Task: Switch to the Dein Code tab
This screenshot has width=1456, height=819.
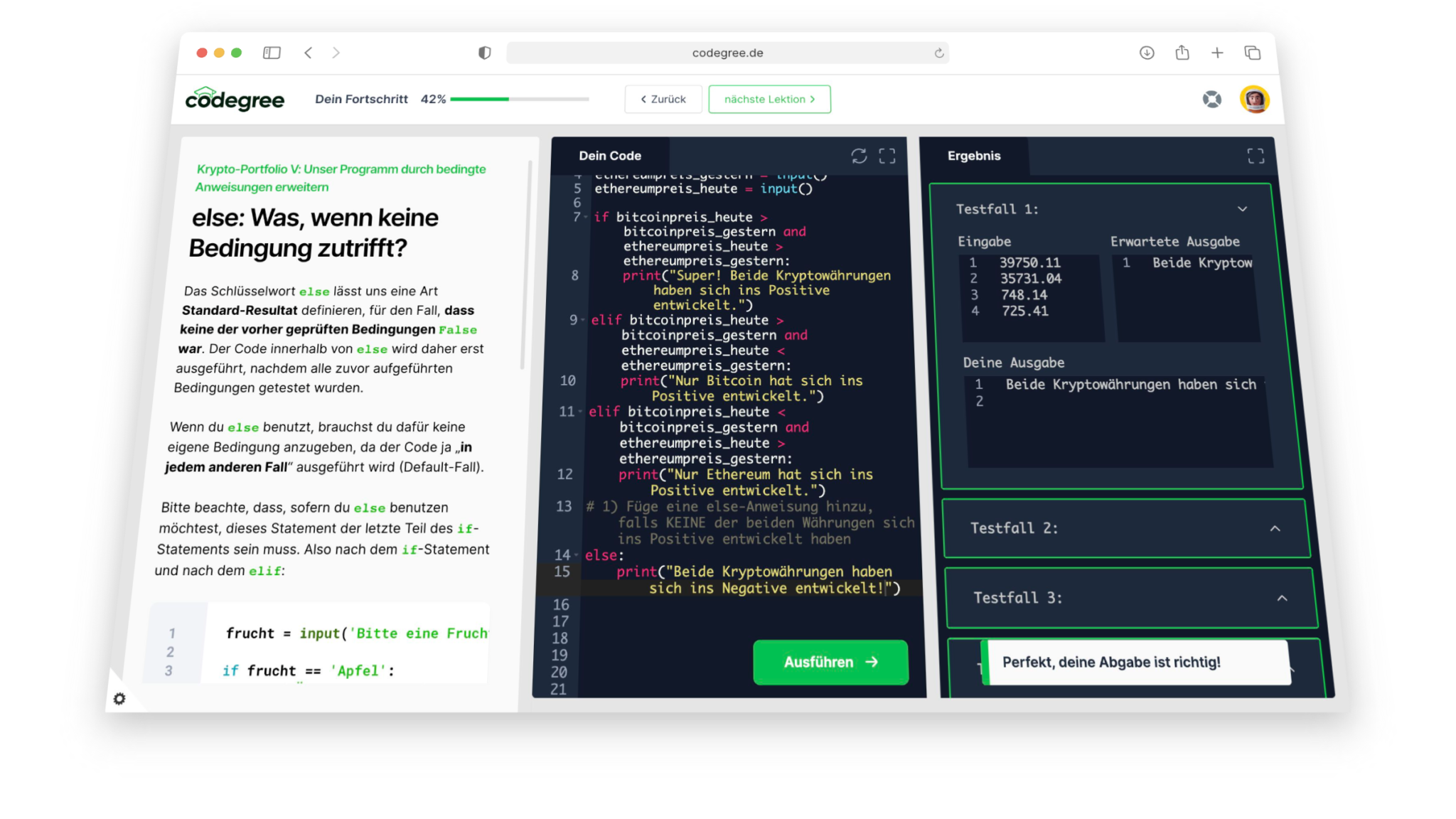Action: (610, 155)
